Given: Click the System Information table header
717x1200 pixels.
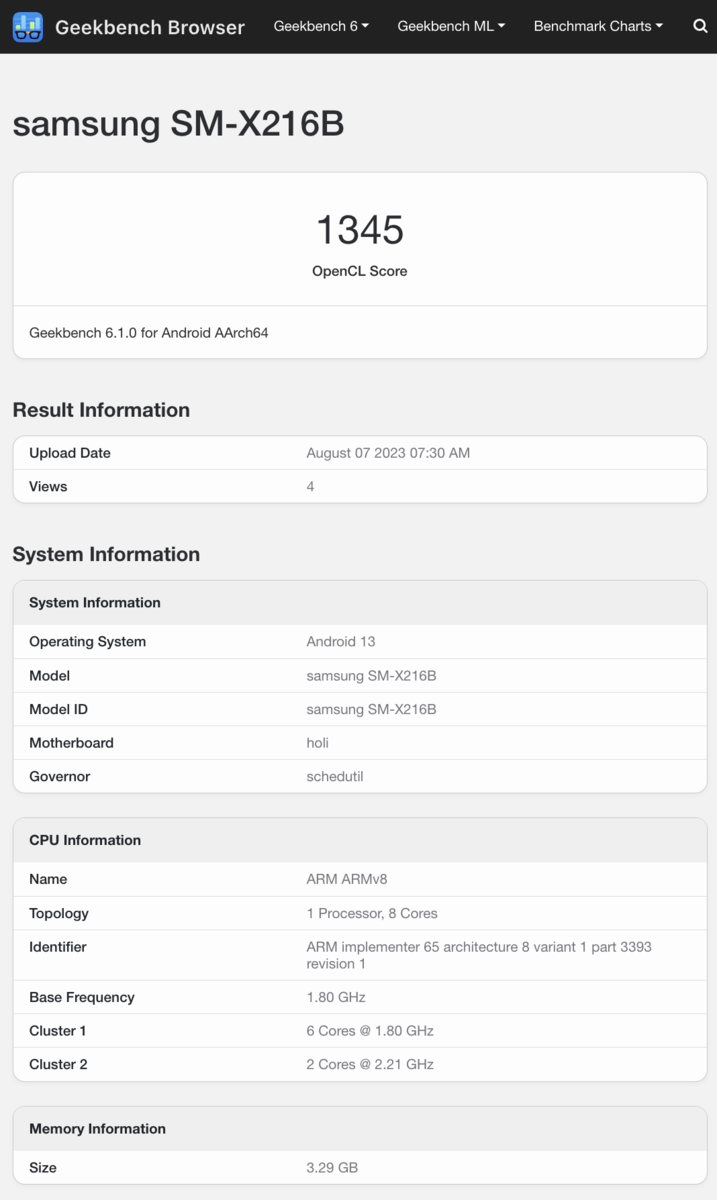Looking at the screenshot, I should coord(360,602).
